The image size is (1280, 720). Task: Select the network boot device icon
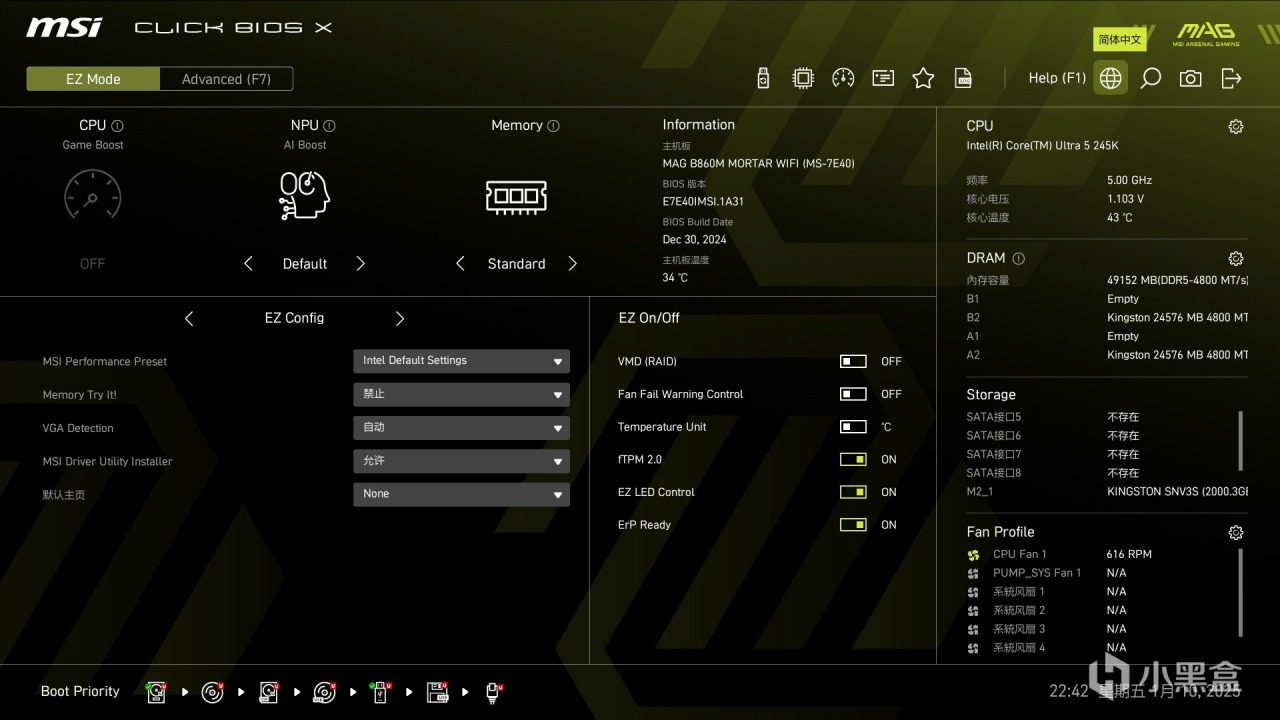[x=494, y=692]
